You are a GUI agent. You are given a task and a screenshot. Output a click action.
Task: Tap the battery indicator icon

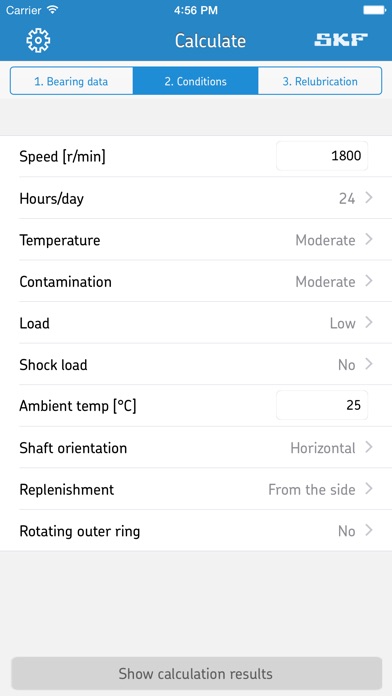tap(374, 10)
